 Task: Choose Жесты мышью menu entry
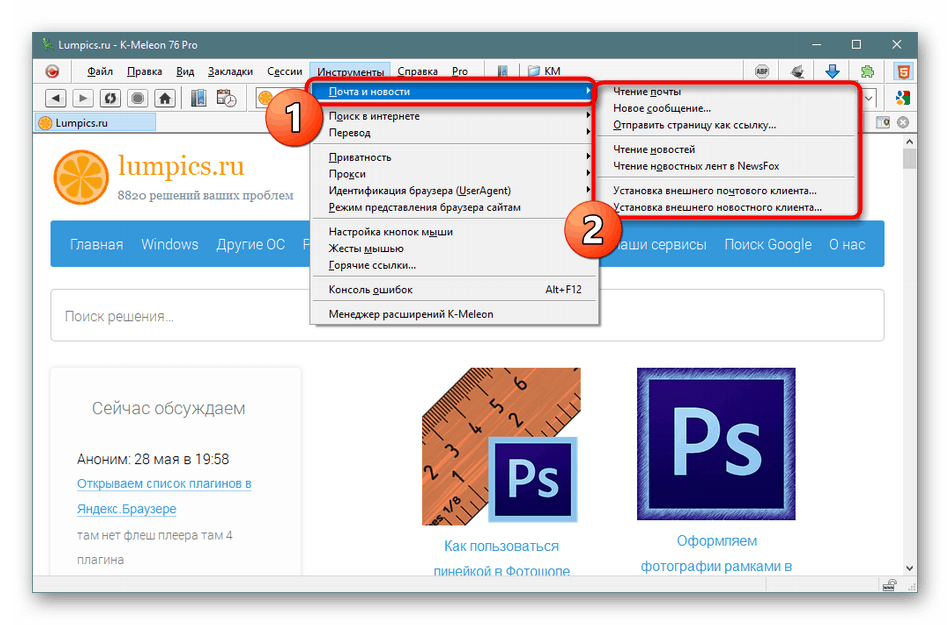[453, 248]
